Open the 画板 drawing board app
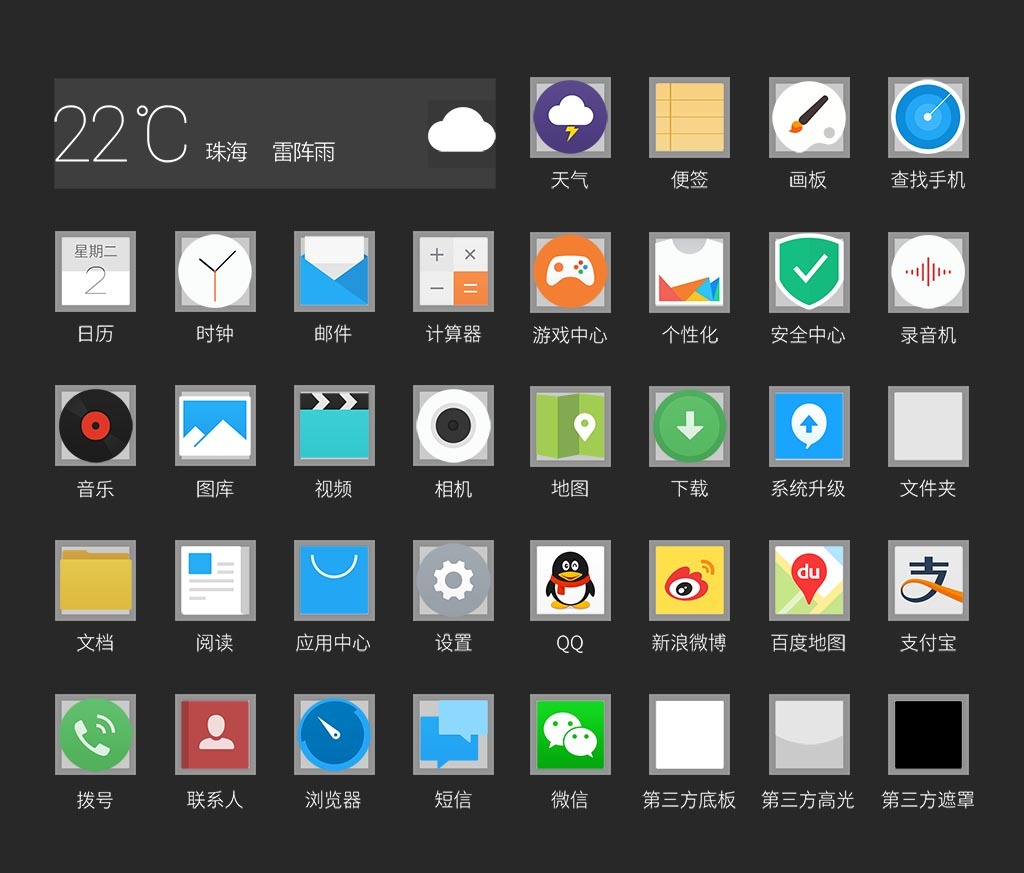1024x873 pixels. [808, 117]
